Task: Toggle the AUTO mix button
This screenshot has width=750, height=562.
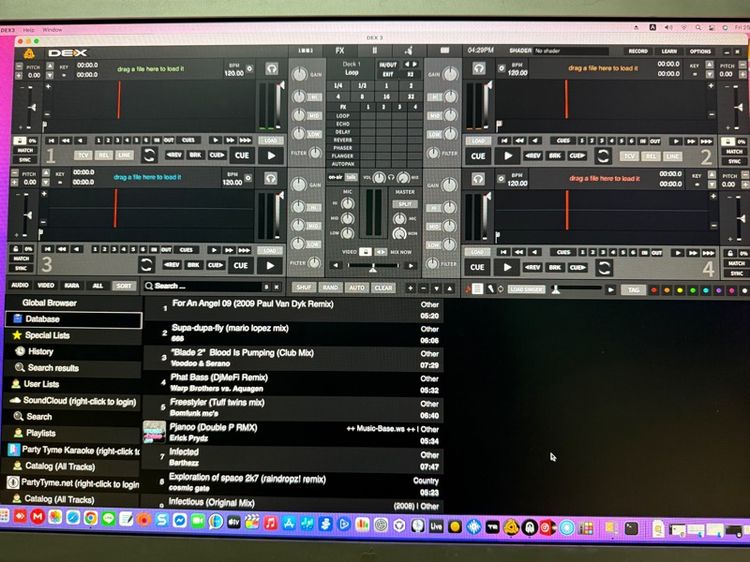Action: 356,287
